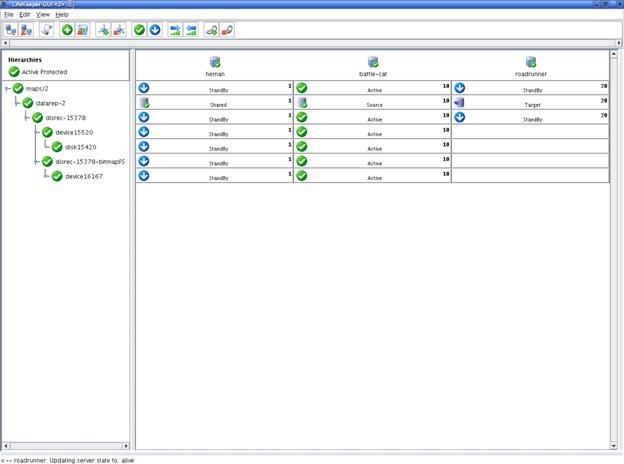Viewport: 624px width, 464px height.
Task: Click the Source text in battle-cat's column
Action: (x=374, y=105)
